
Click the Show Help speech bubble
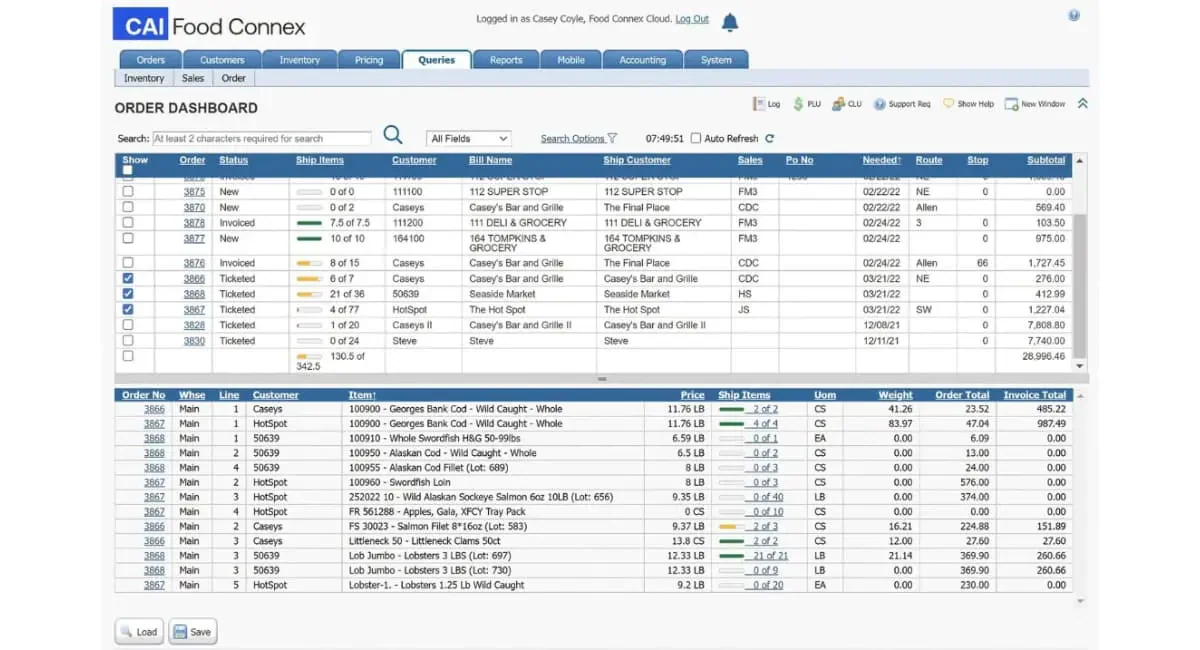point(968,104)
